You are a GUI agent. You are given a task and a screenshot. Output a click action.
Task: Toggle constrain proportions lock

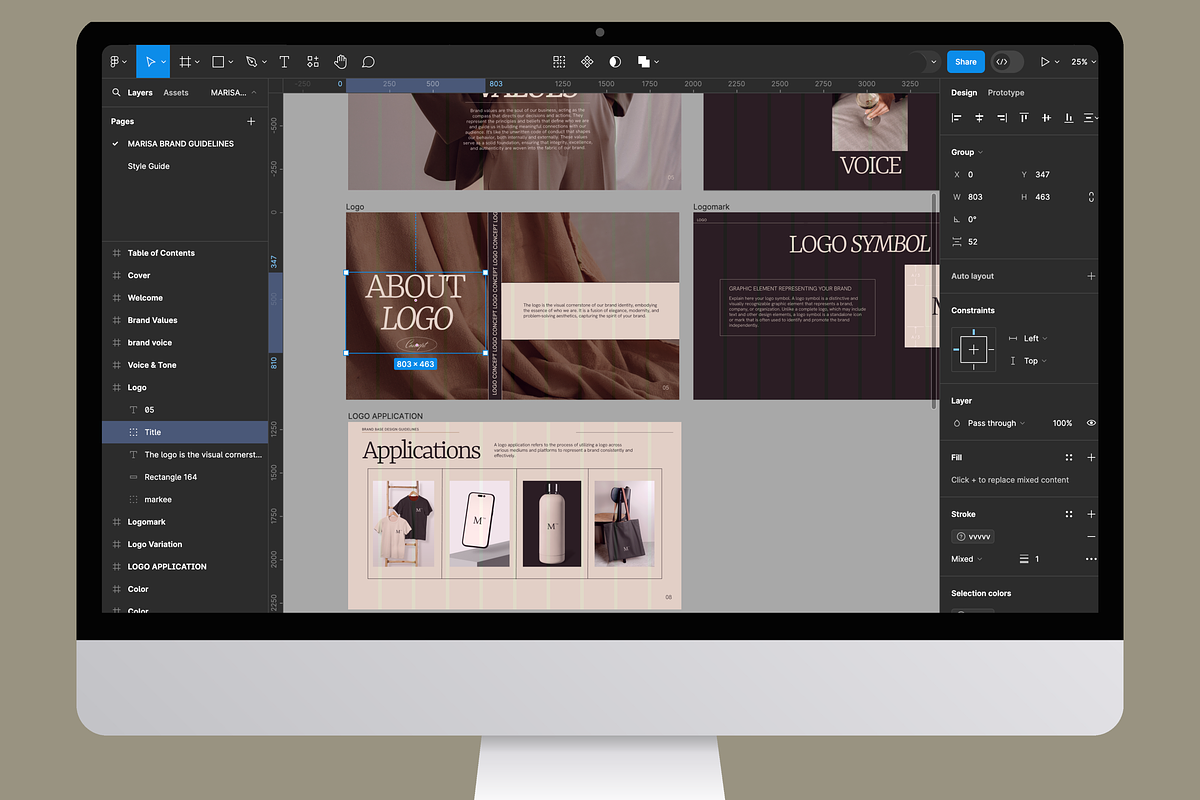(1091, 197)
